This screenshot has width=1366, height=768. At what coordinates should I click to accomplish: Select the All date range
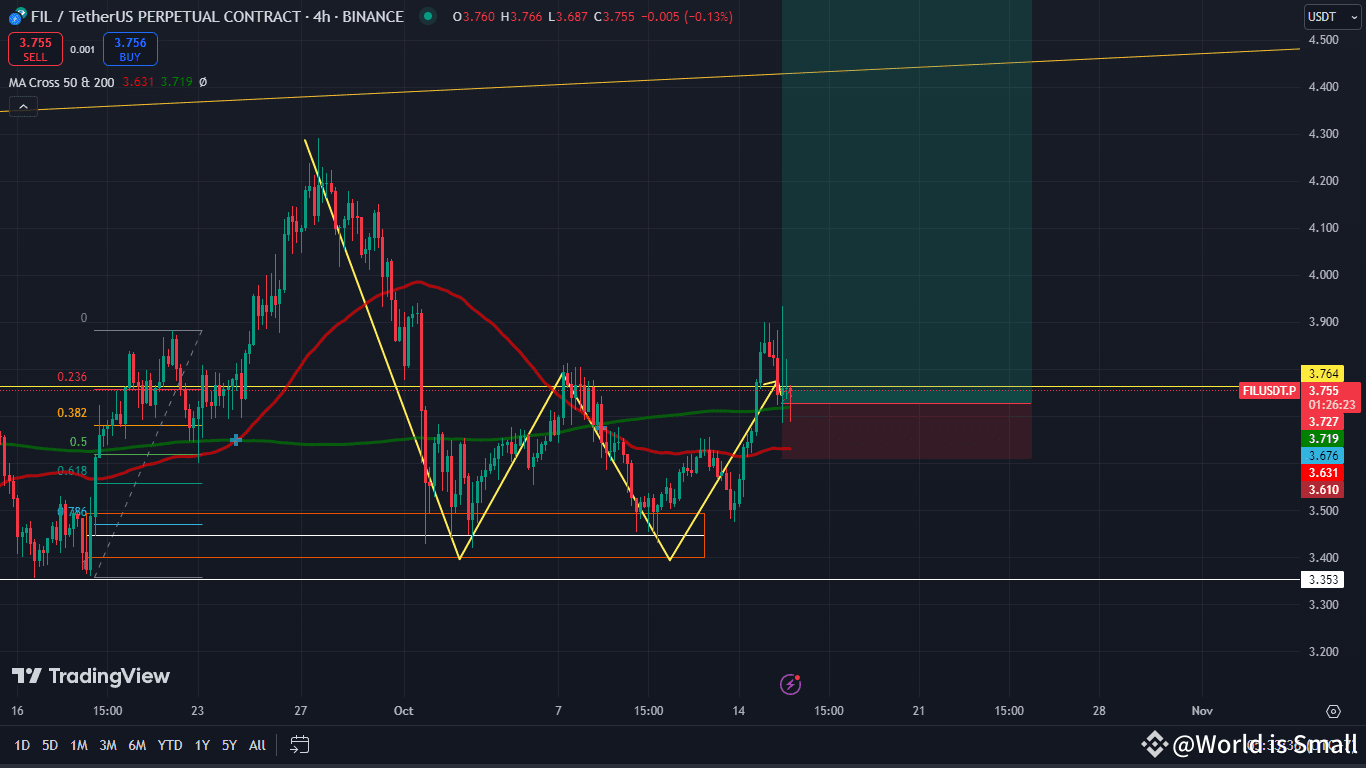pyautogui.click(x=256, y=745)
